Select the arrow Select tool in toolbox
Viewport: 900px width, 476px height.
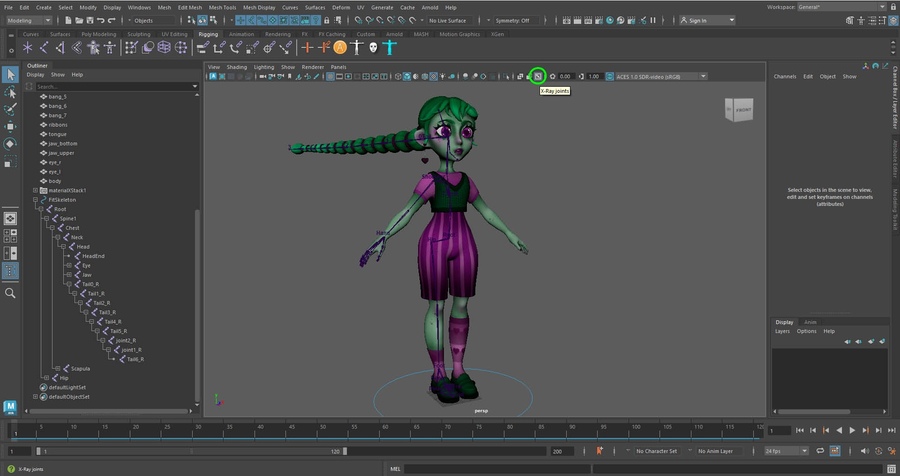click(x=10, y=75)
